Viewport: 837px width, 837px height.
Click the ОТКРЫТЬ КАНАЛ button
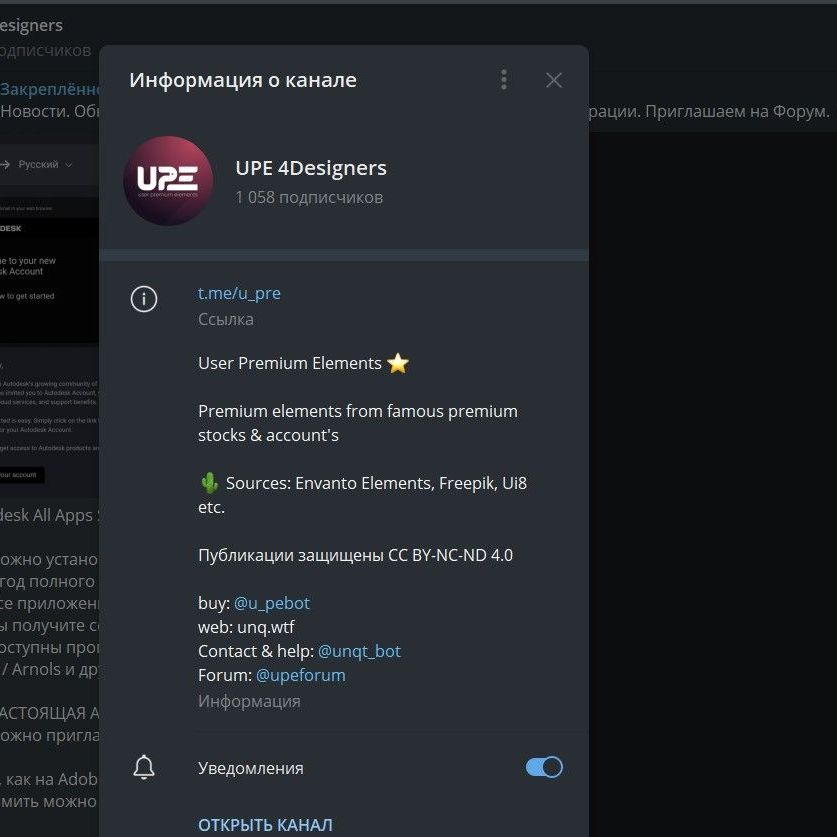(265, 825)
